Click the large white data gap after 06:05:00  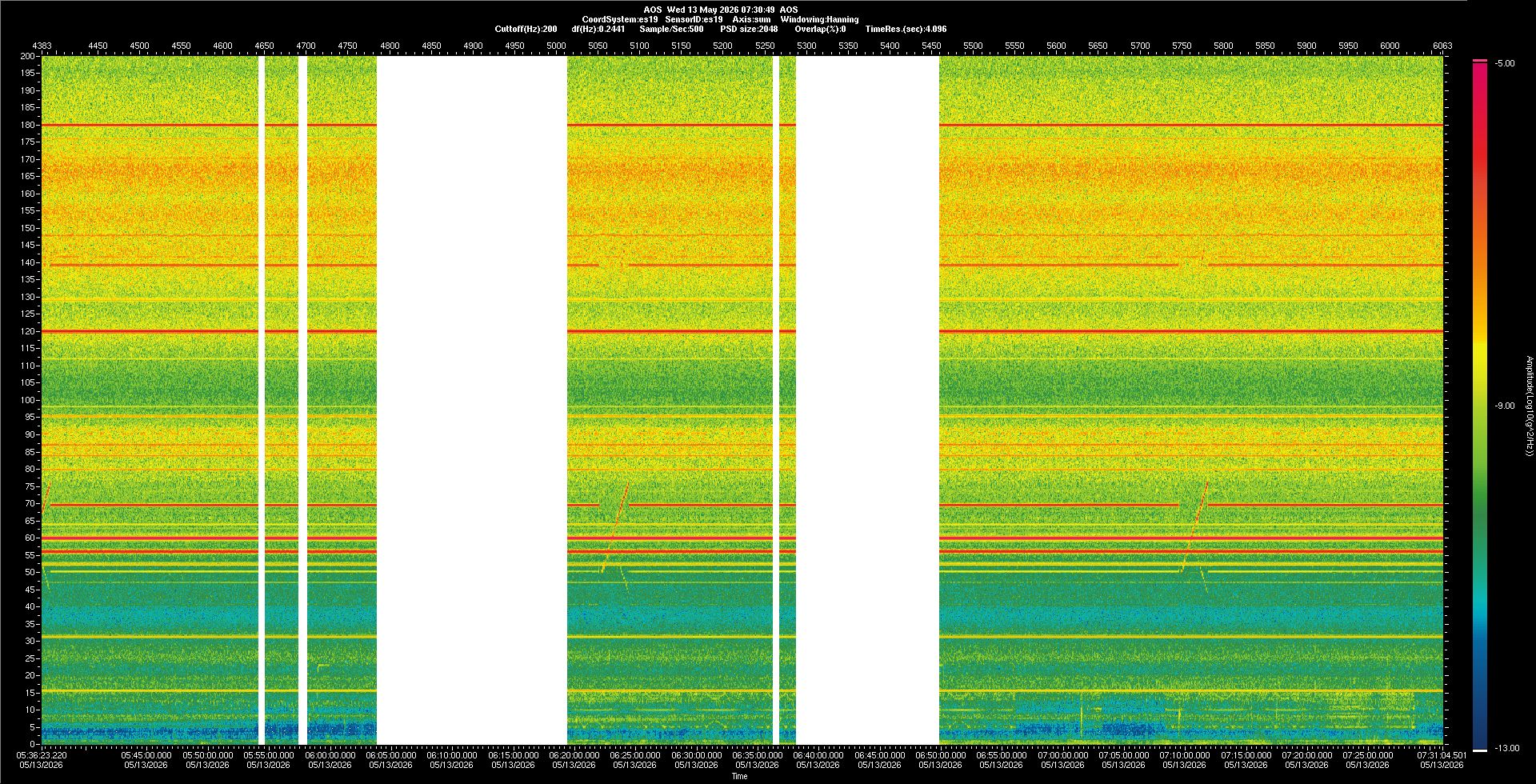(472, 400)
